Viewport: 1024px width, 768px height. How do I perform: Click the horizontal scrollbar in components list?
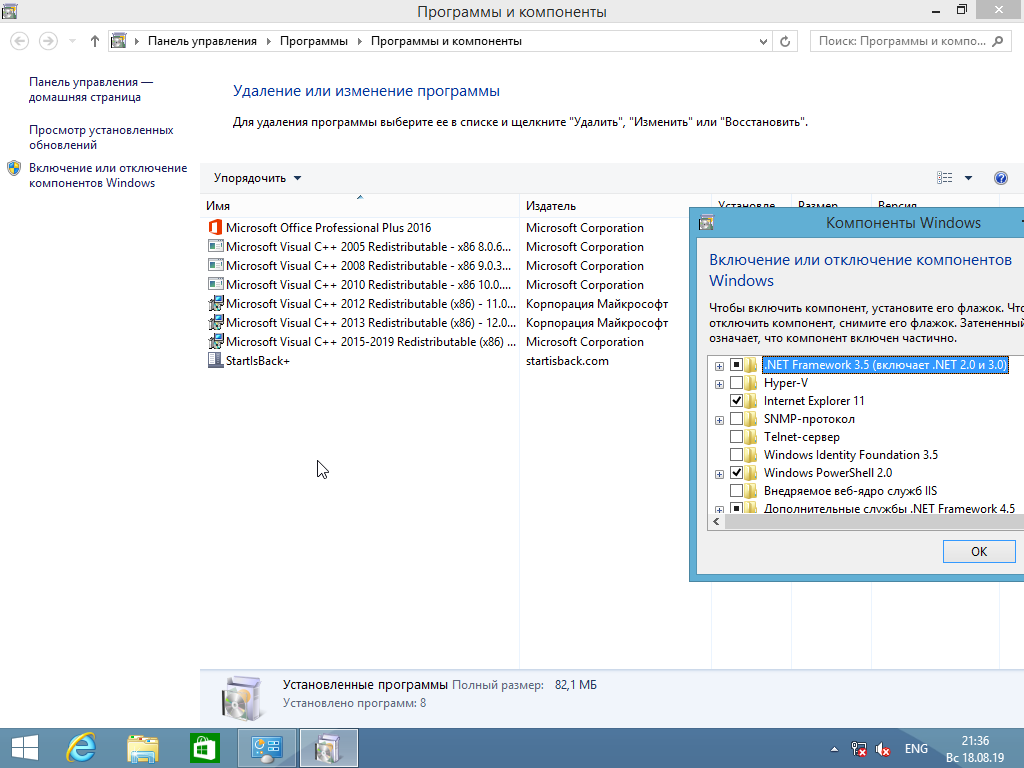pyautogui.click(x=860, y=522)
